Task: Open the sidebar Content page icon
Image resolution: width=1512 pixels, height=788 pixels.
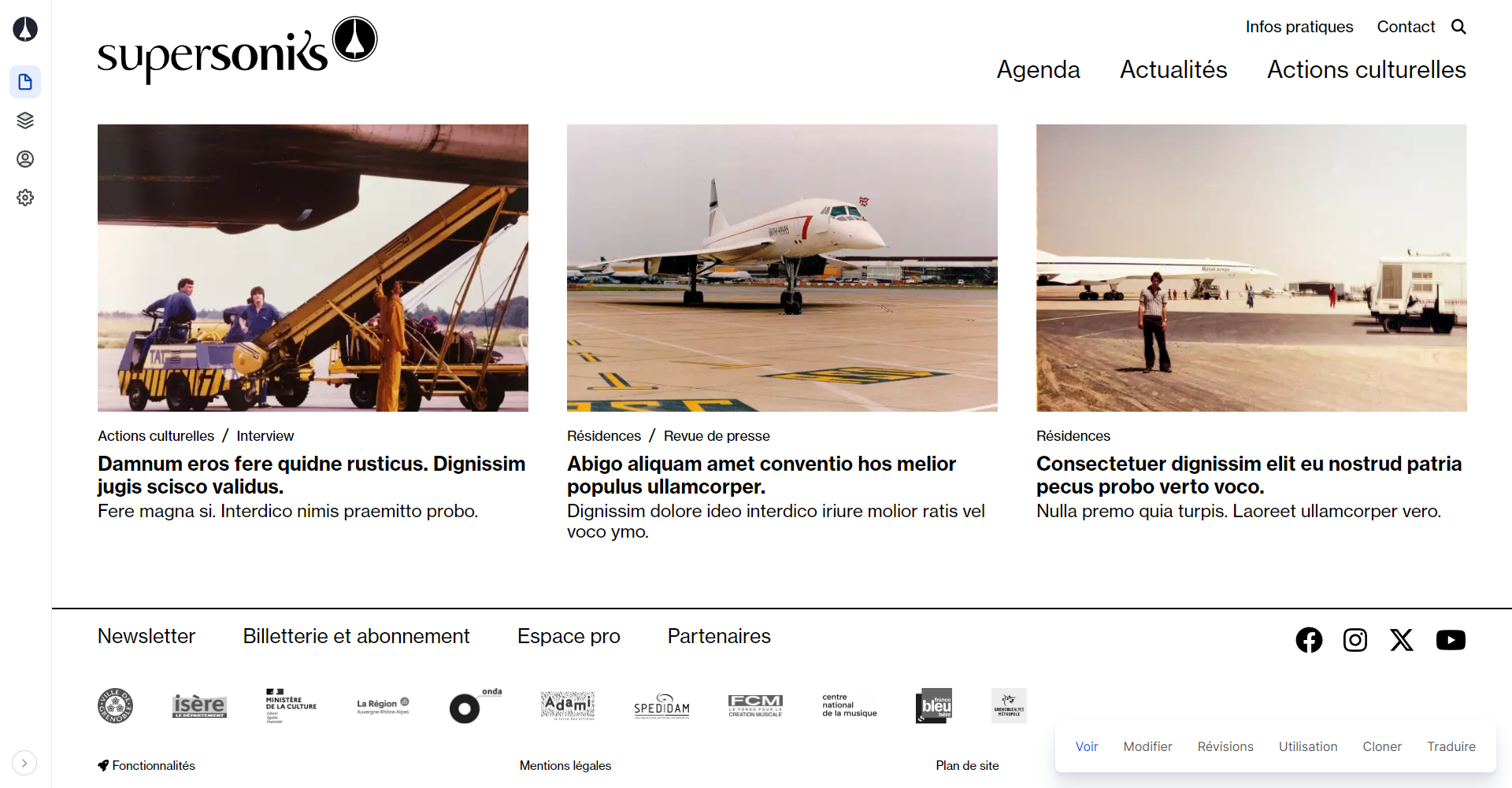Action: [x=25, y=82]
